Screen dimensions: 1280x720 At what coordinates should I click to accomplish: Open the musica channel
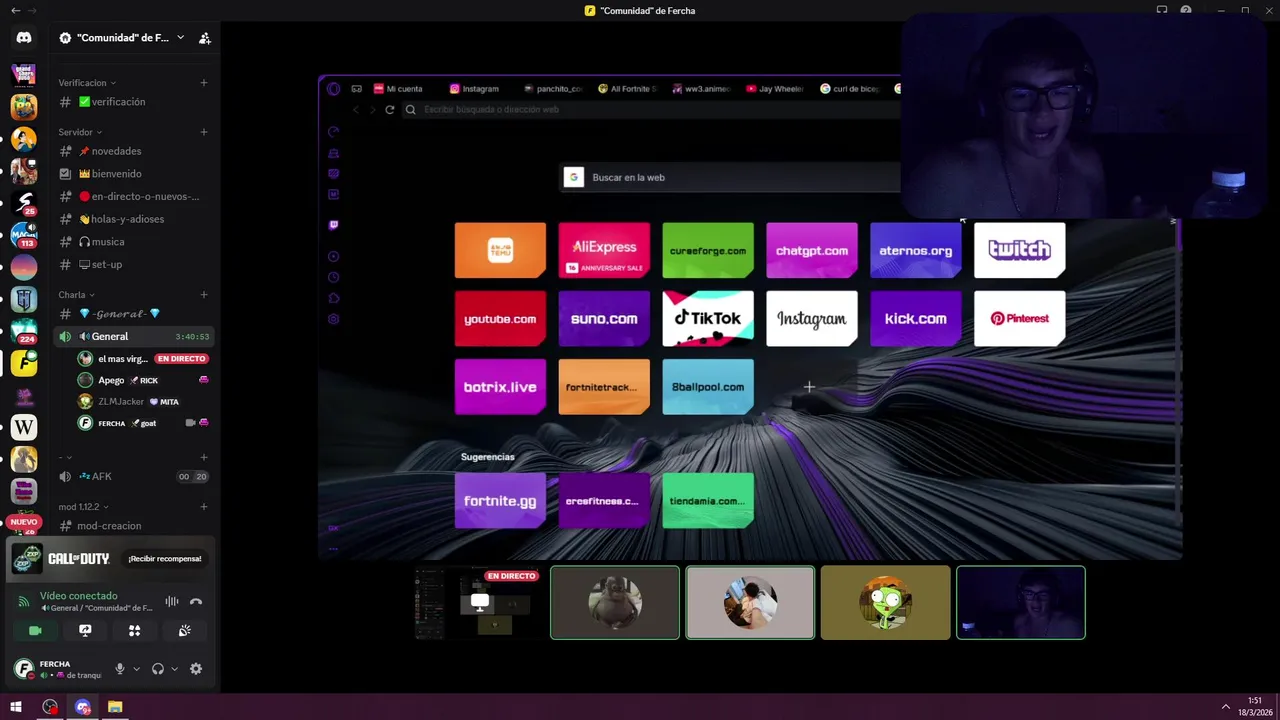(134, 242)
